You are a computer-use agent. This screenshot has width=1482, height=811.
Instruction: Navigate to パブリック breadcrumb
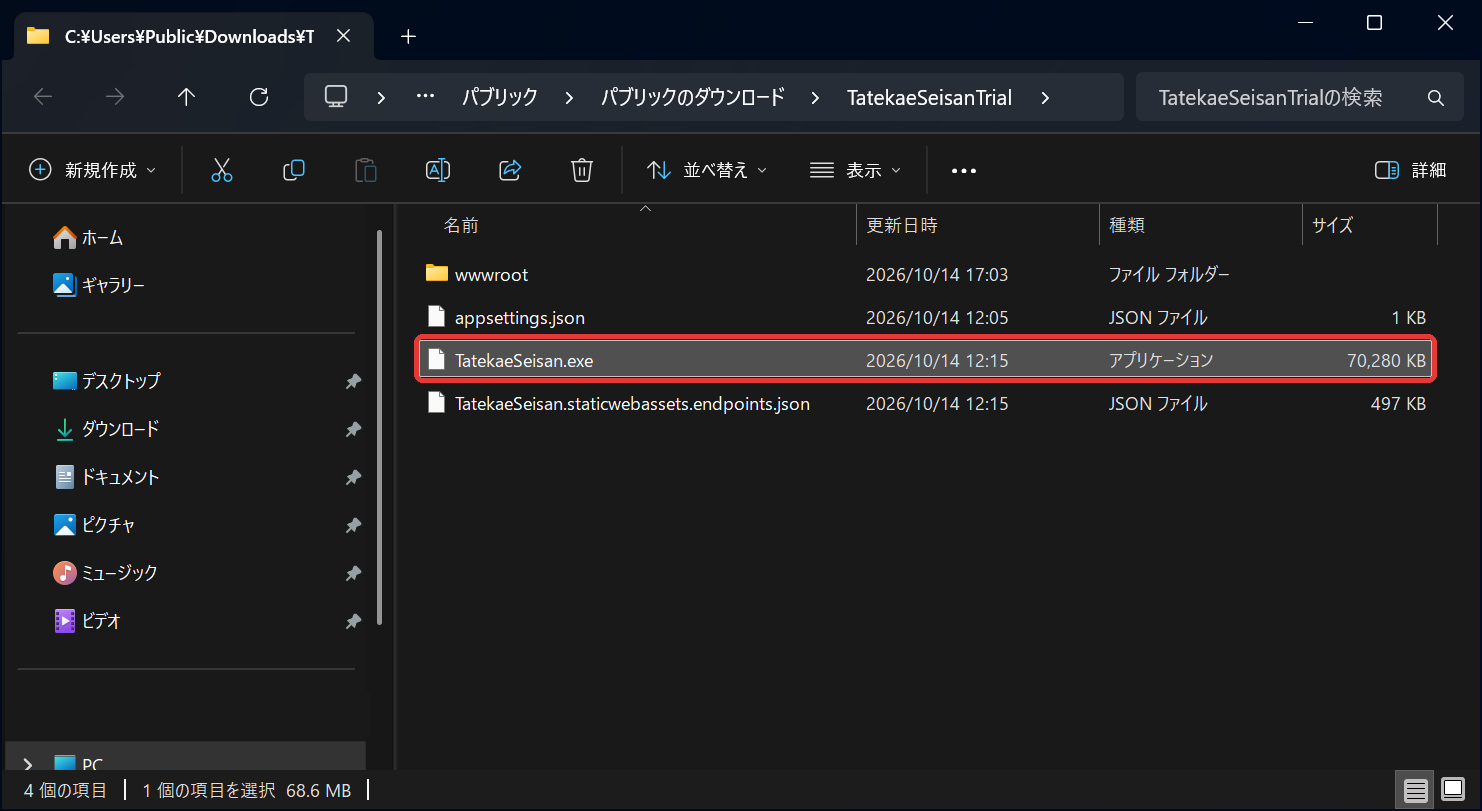point(500,97)
